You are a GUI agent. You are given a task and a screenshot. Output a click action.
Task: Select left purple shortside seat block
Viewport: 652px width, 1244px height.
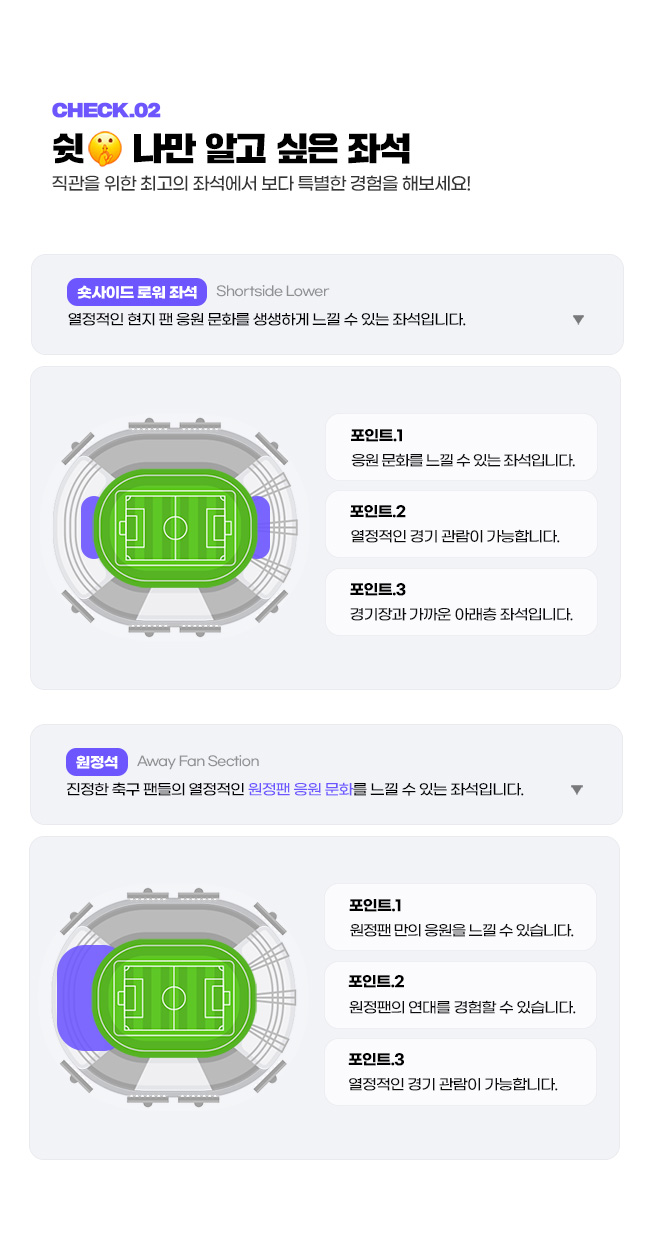pos(89,527)
